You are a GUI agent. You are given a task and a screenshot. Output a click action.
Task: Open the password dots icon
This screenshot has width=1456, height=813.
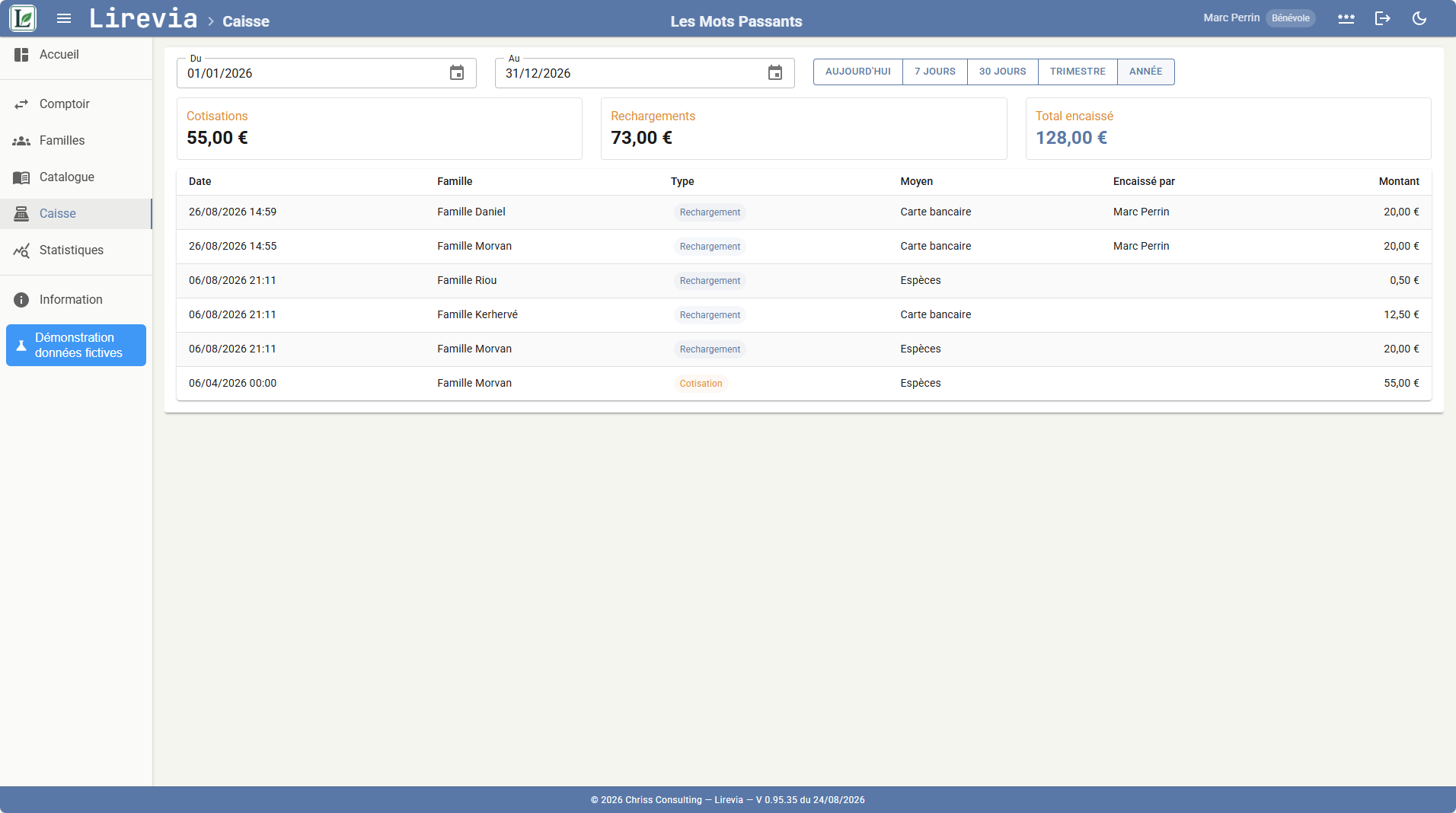(x=1346, y=18)
